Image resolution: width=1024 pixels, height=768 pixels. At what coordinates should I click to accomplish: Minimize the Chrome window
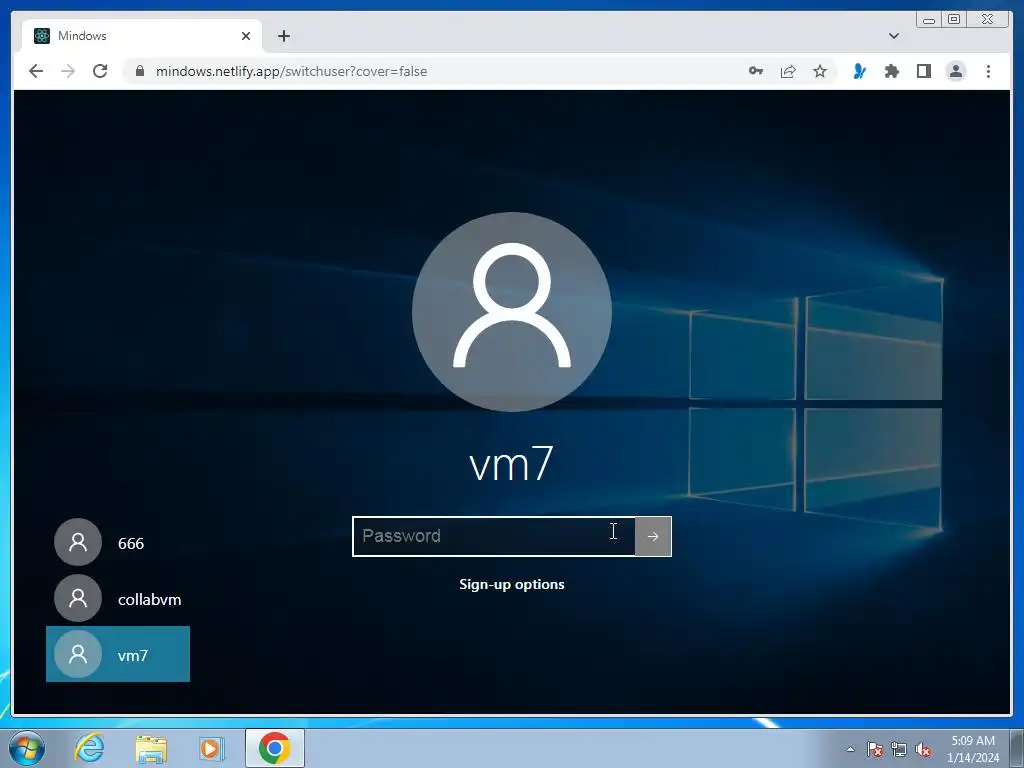(x=929, y=20)
